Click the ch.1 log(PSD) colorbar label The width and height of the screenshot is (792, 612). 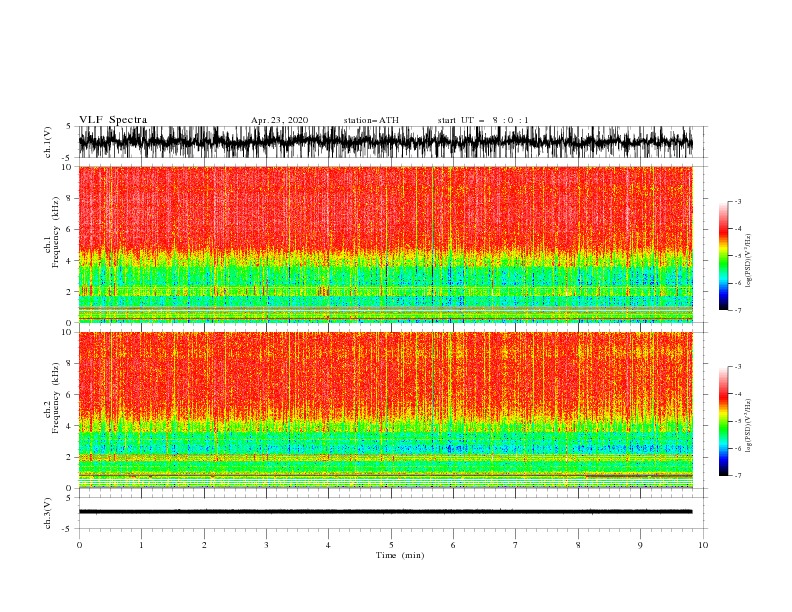coord(749,261)
